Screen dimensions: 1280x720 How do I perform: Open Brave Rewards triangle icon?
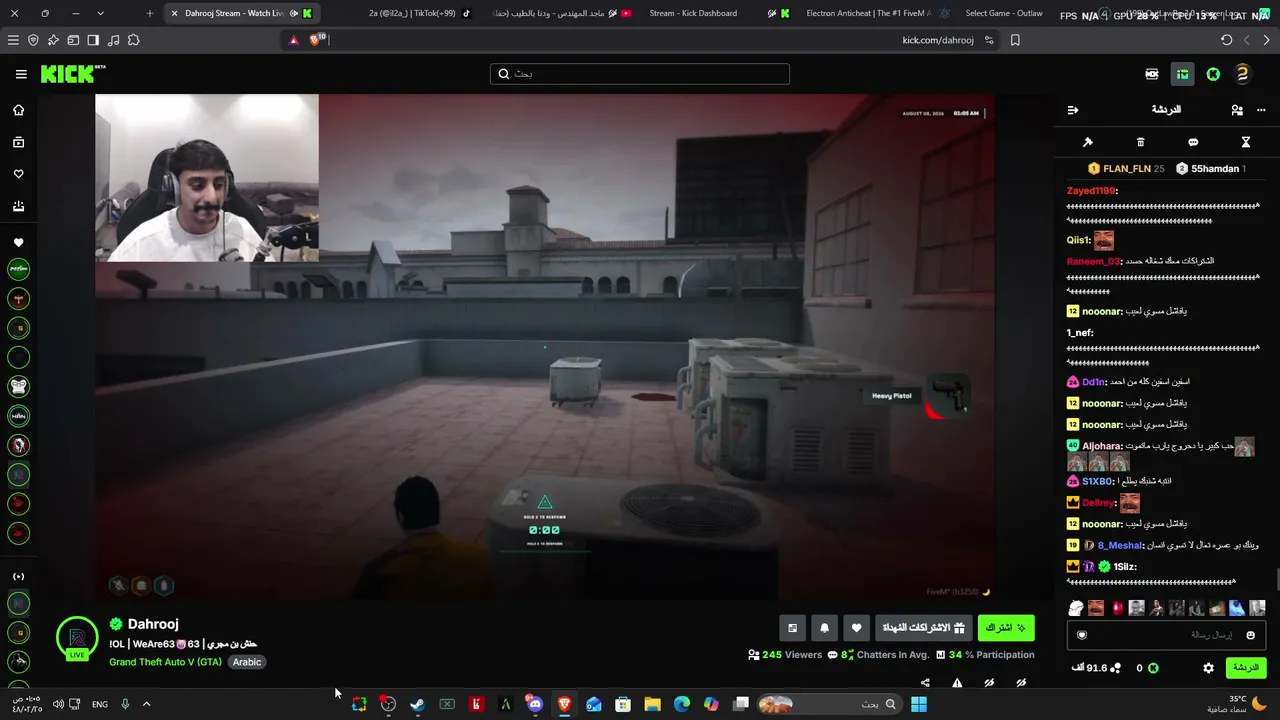293,40
